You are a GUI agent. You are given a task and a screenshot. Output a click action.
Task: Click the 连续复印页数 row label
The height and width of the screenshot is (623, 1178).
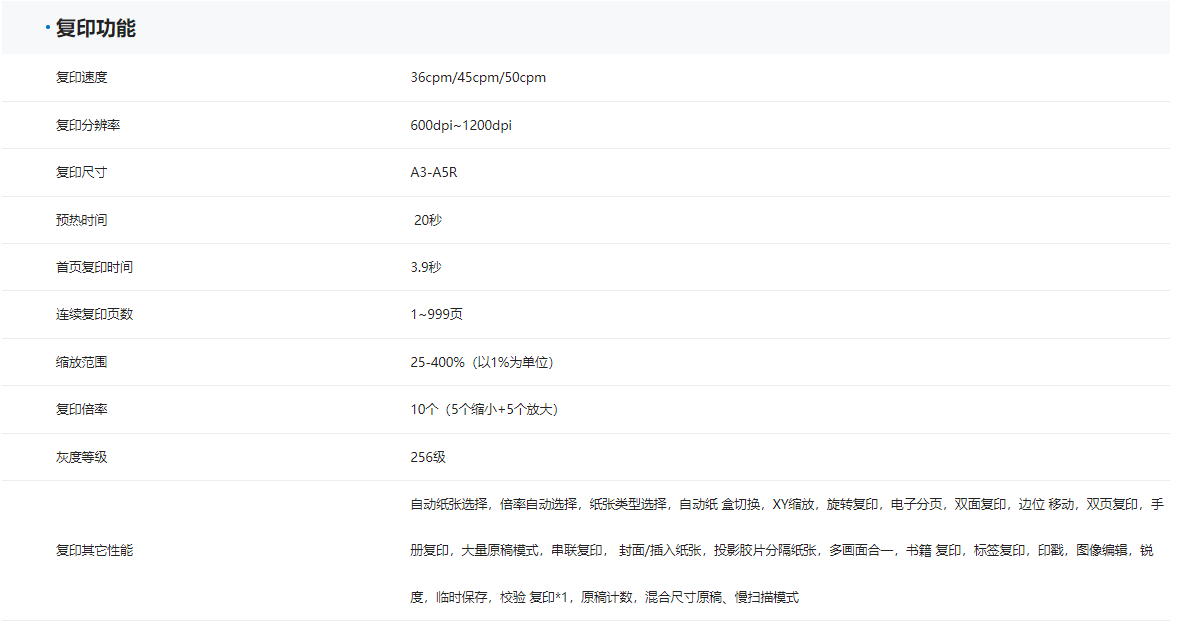[94, 314]
